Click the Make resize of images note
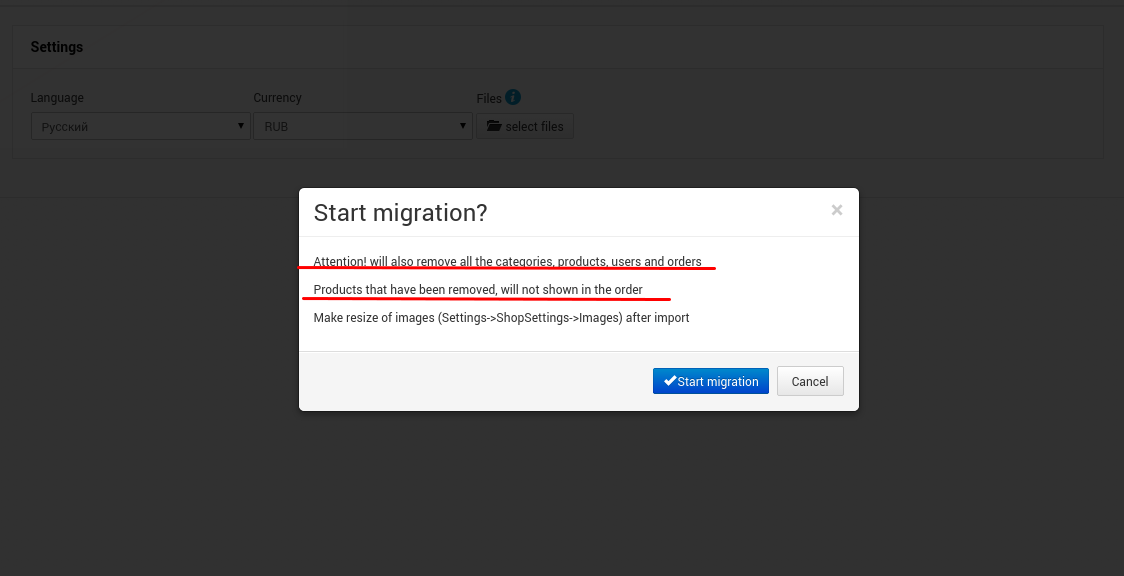 point(501,317)
